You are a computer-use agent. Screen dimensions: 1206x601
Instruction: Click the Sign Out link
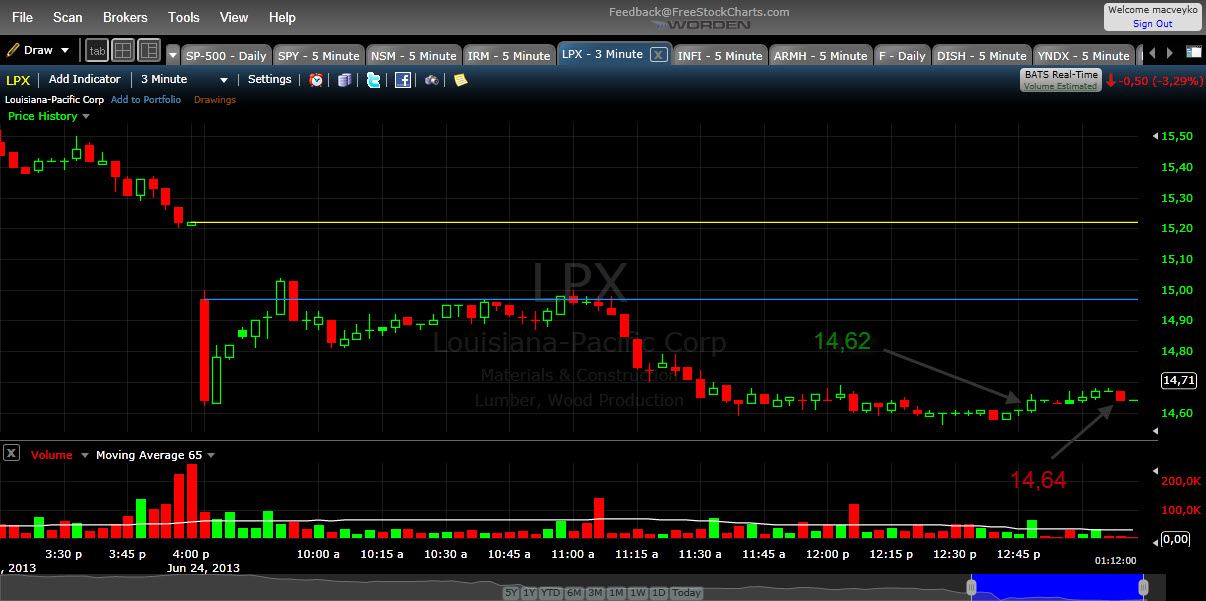tap(1152, 24)
